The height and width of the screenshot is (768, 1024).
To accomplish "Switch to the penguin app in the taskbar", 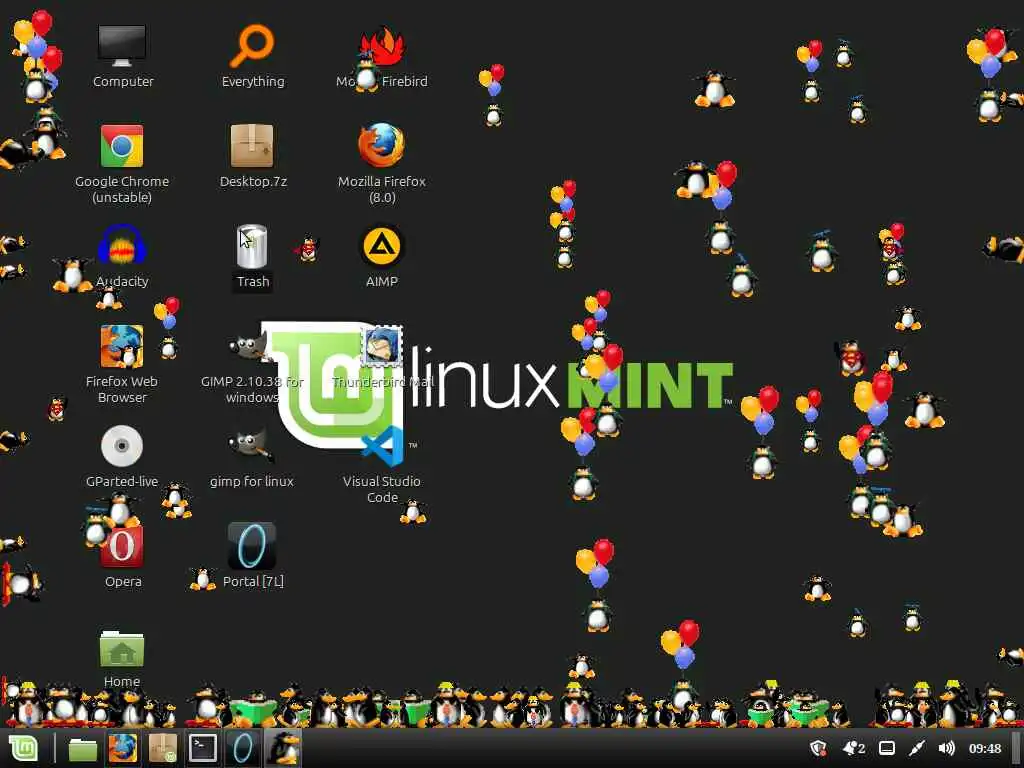I will (283, 748).
